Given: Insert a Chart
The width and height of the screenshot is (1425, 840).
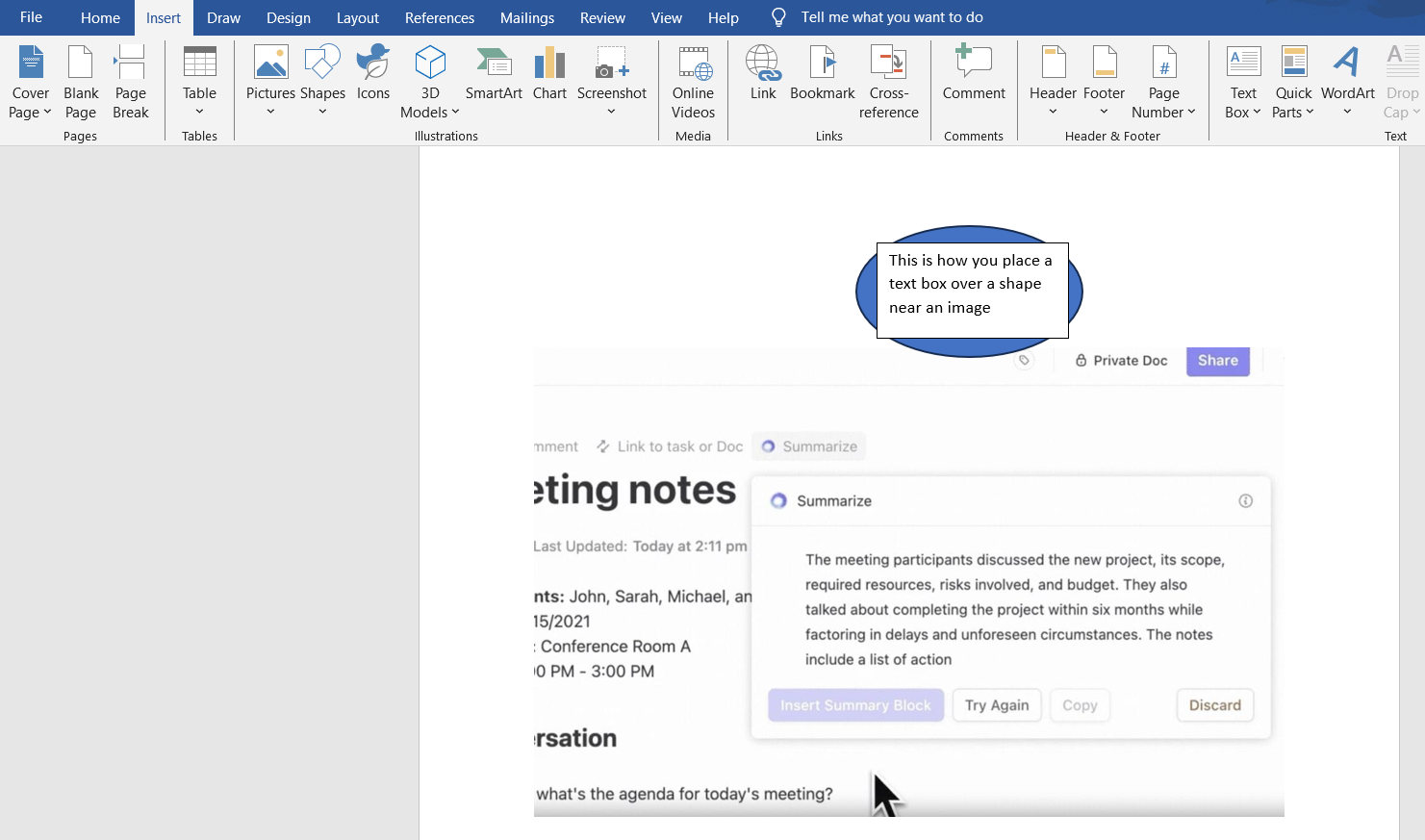Looking at the screenshot, I should click(549, 74).
